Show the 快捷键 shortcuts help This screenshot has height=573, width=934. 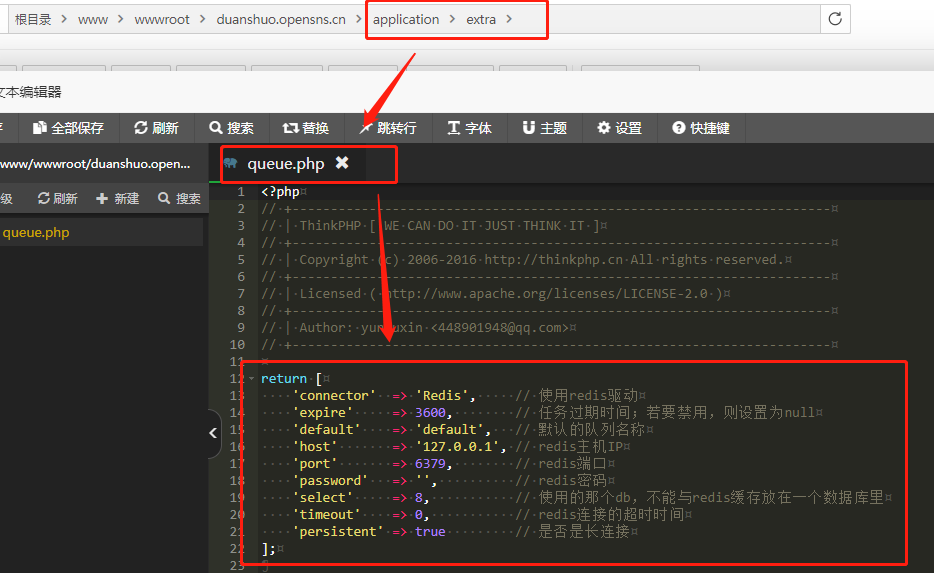coord(701,128)
